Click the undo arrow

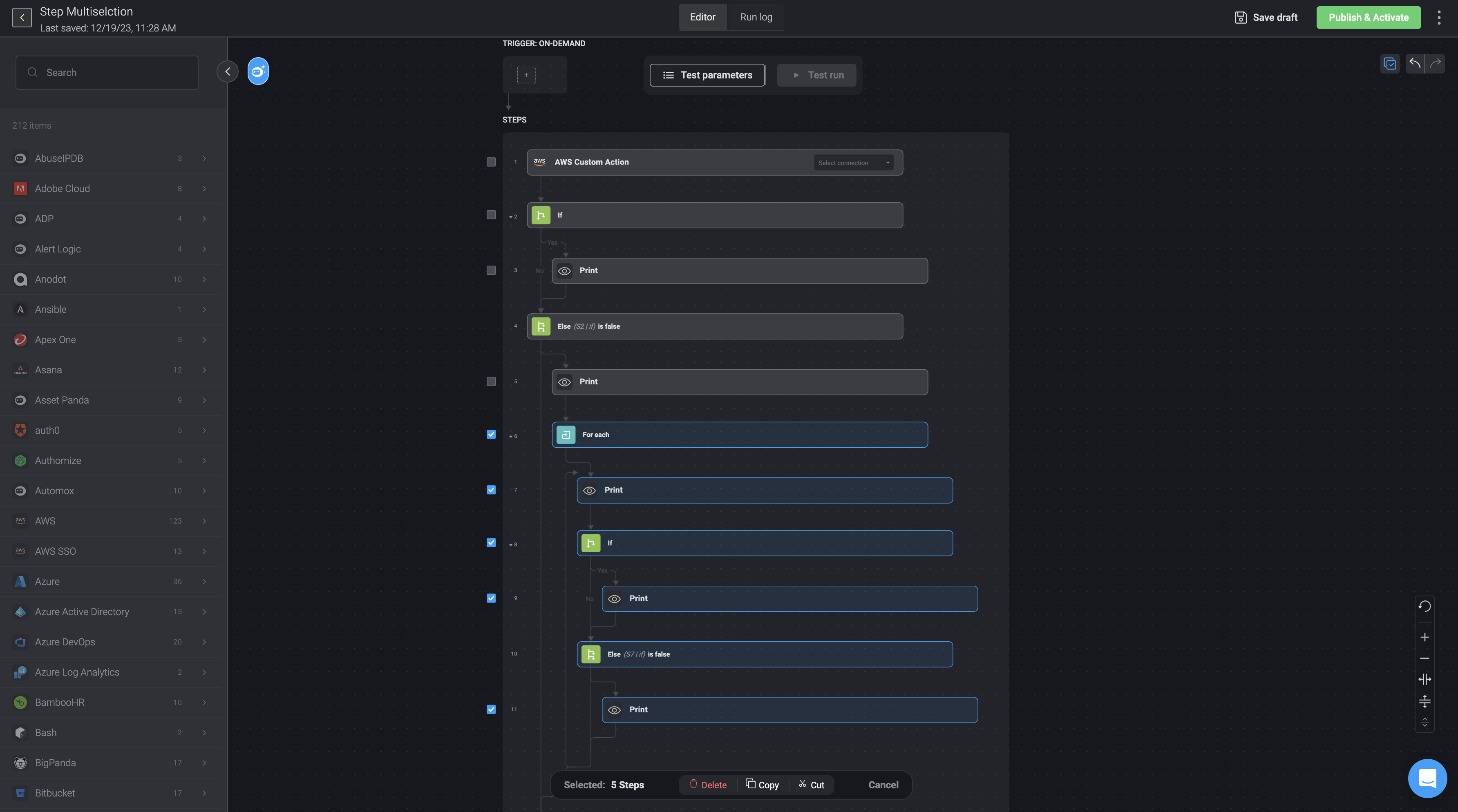tap(1415, 63)
